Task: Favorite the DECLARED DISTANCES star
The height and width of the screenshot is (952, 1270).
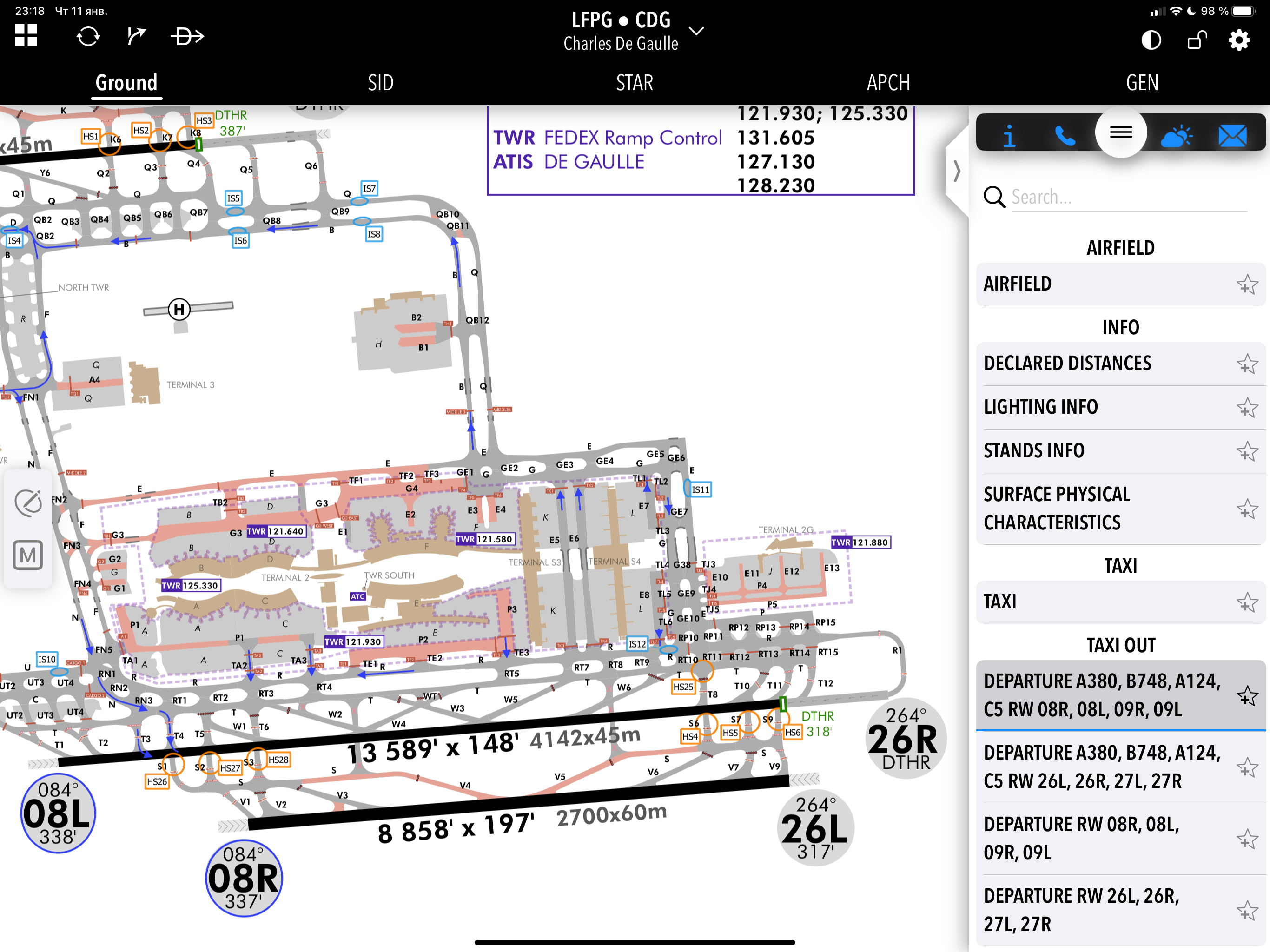Action: (1246, 364)
